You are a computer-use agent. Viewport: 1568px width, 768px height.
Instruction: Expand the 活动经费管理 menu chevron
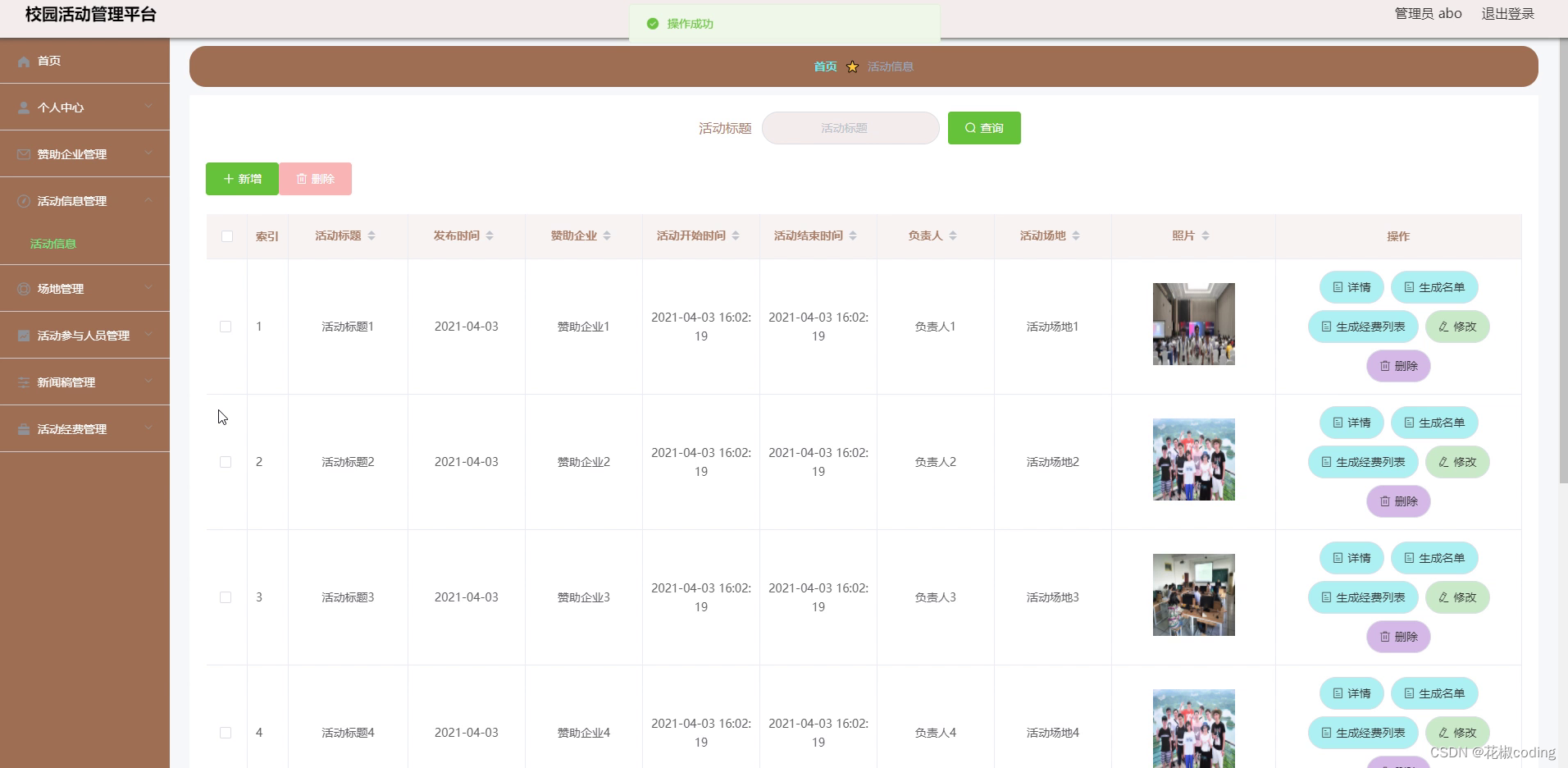tap(148, 427)
